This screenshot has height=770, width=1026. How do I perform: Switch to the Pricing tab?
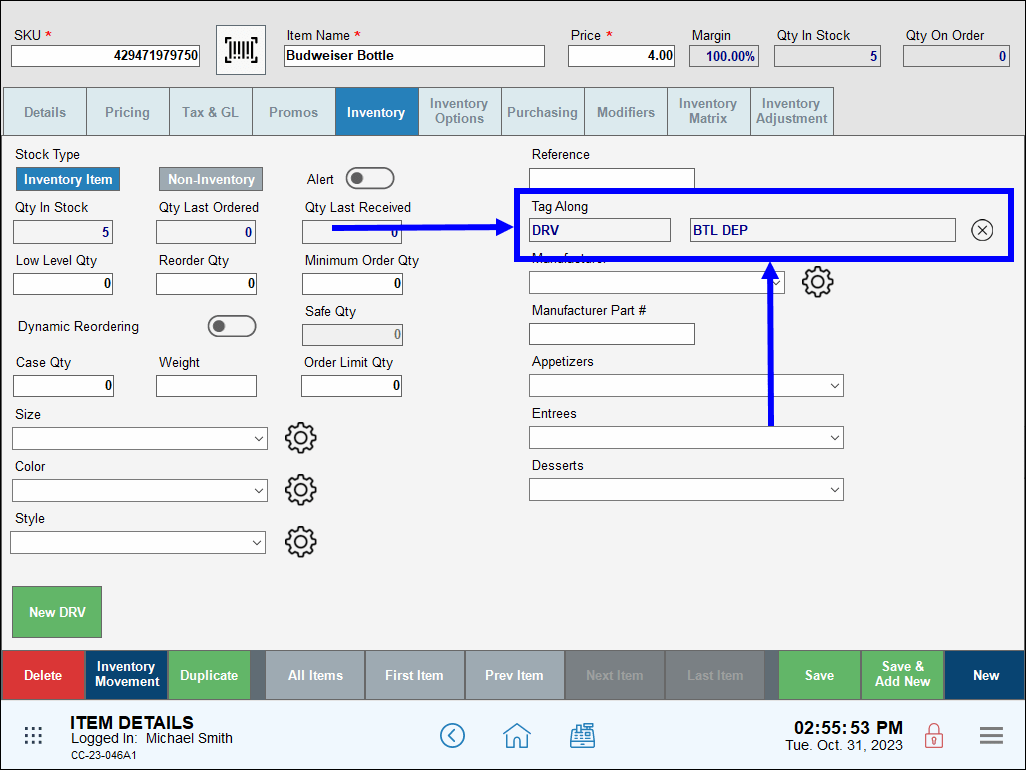127,111
